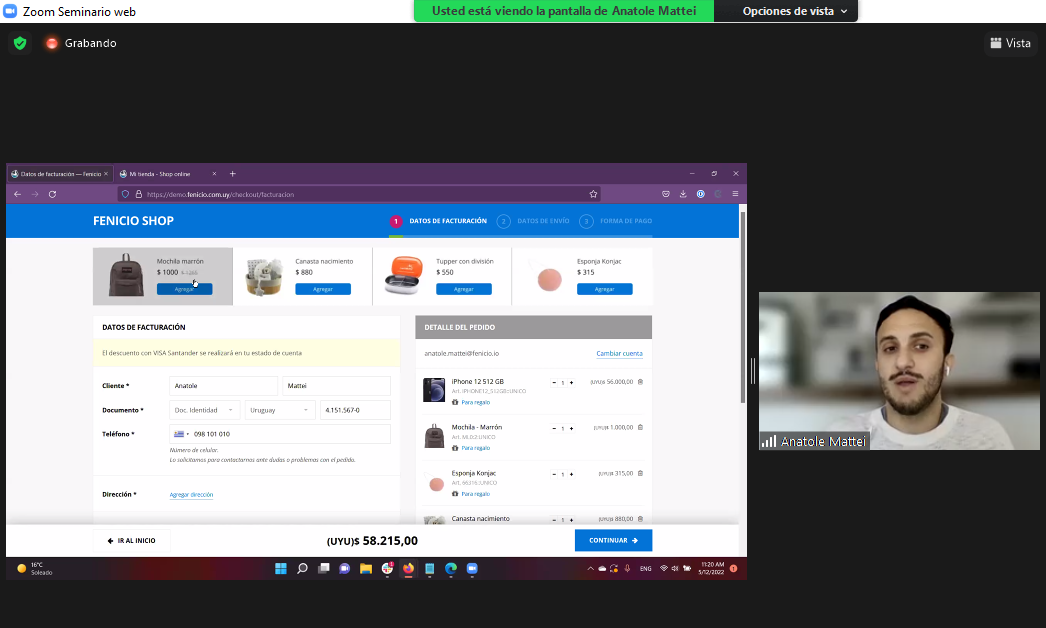Image resolution: width=1046 pixels, height=628 pixels.
Task: Expand the 'Doc. Identidad' document type dropdown
Action: pyautogui.click(x=204, y=410)
